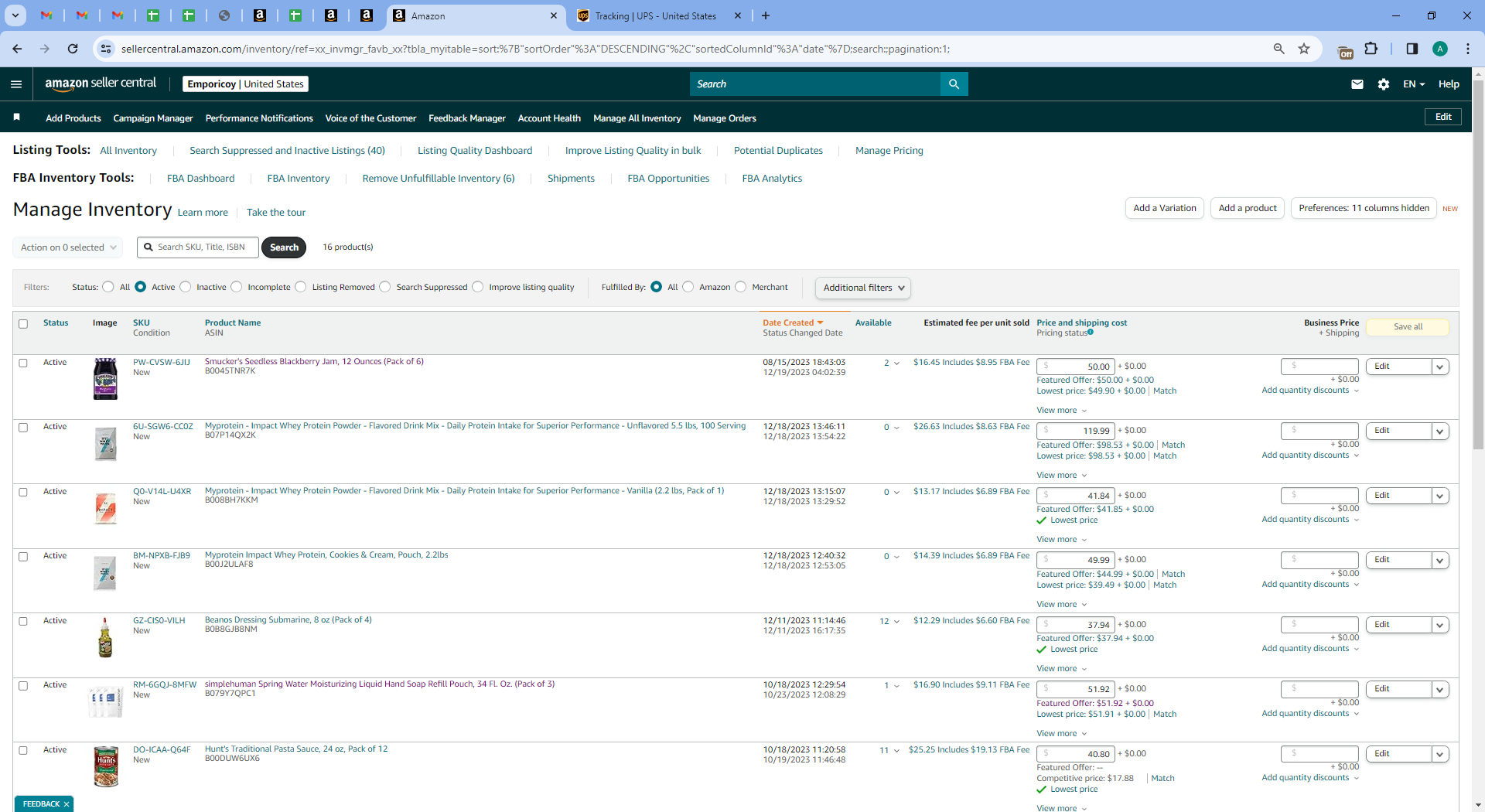Open Help in the top header
Screen dimensions: 1485x812
coord(1449,84)
